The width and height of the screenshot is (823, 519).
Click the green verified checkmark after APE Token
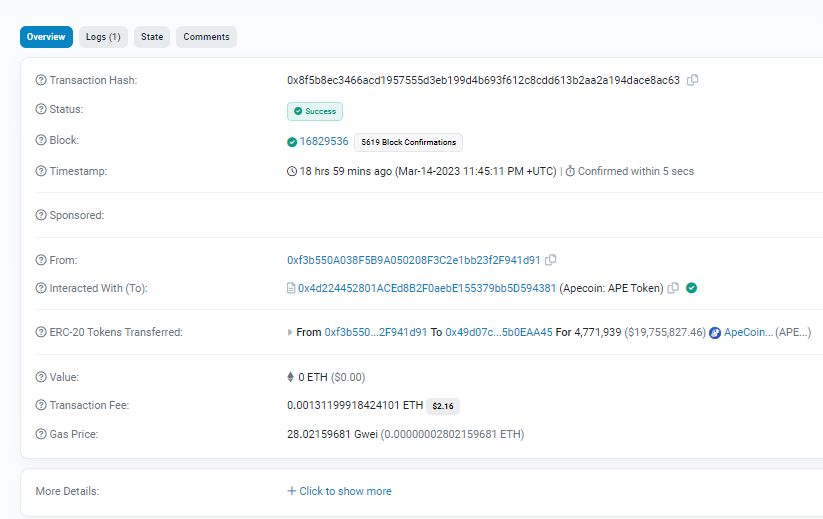[691, 288]
